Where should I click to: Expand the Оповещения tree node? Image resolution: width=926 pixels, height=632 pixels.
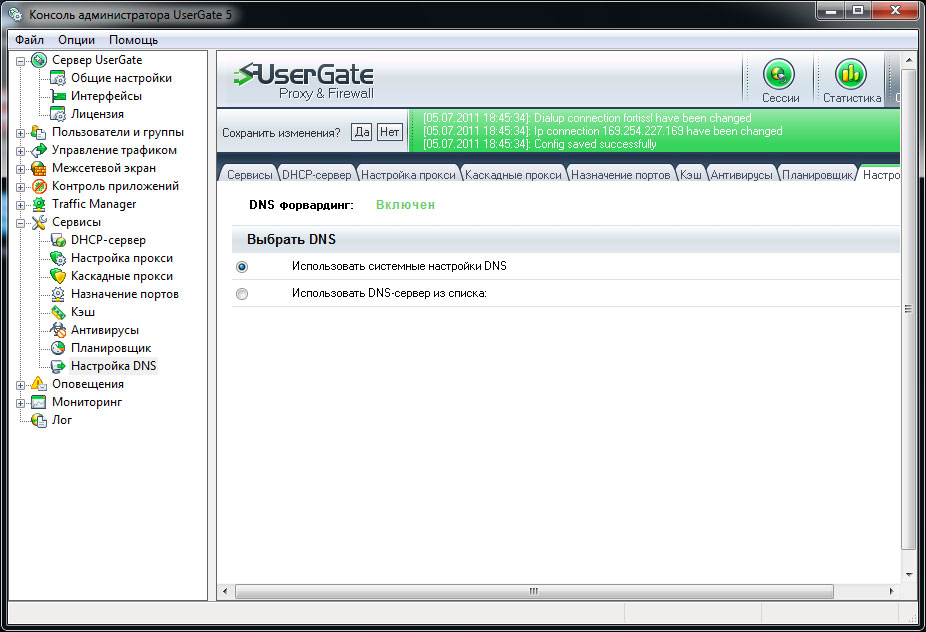20,385
